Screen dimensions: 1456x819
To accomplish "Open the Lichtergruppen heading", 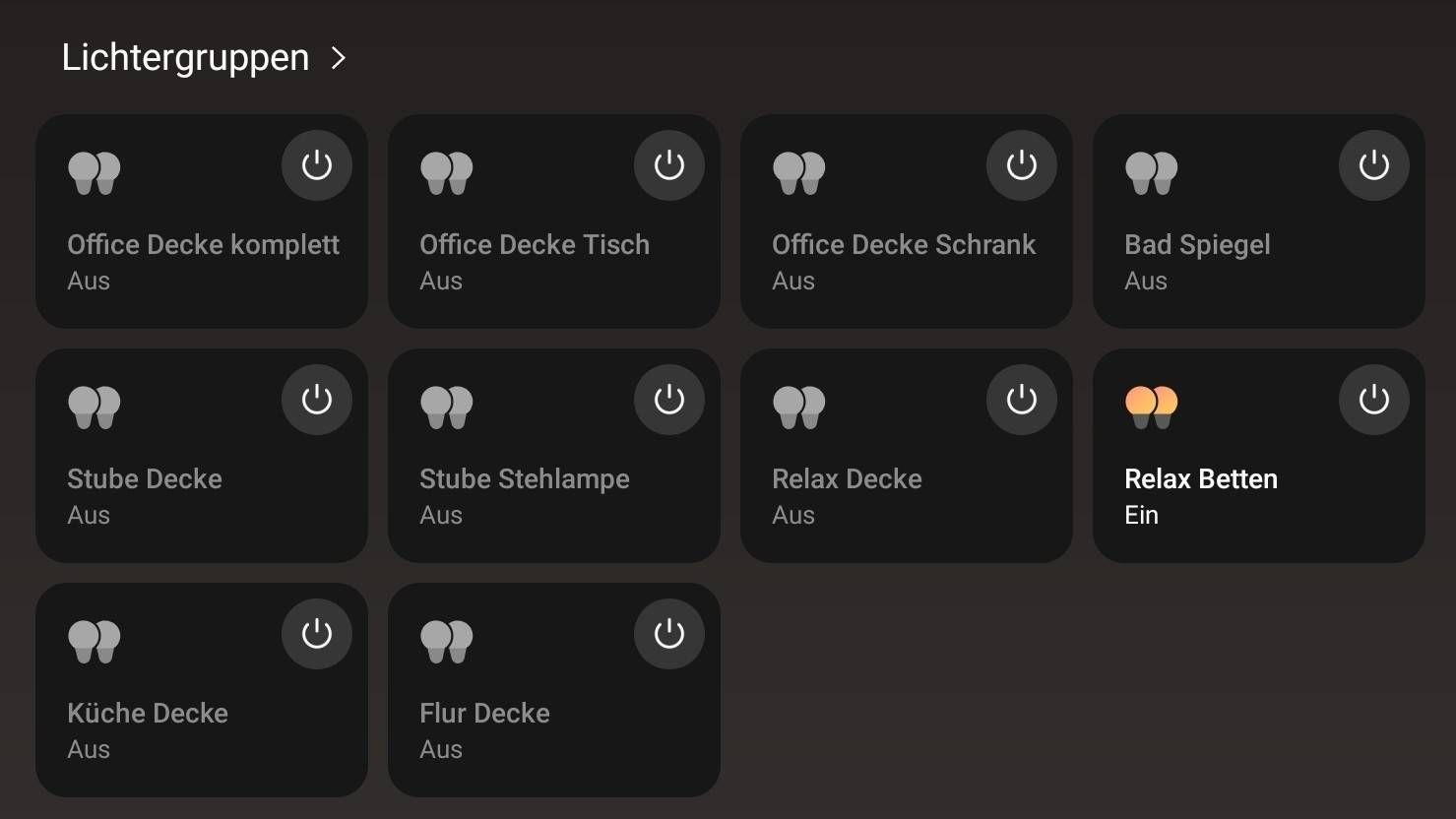I will (x=185, y=57).
